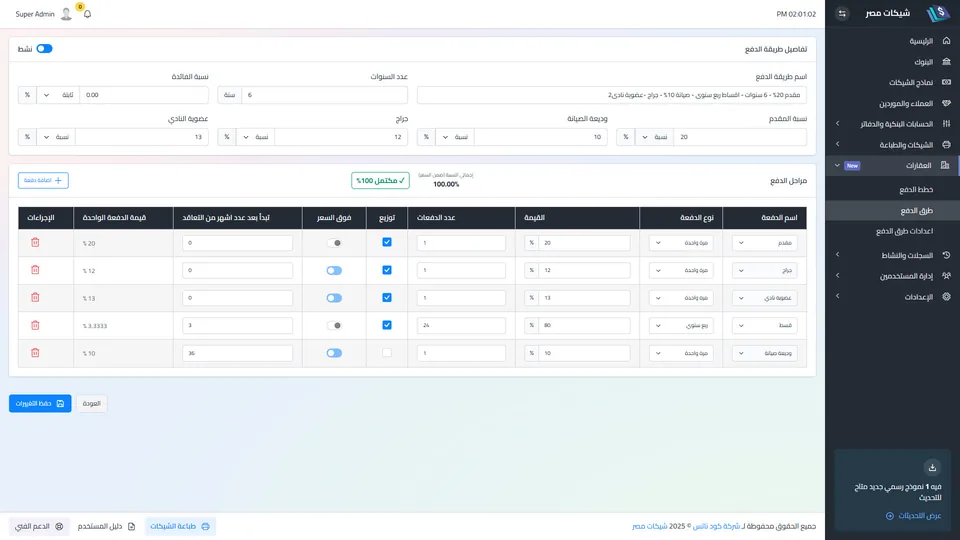This screenshot has width=960, height=540.
Task: Click the حفظ التغييرات save button
Action: point(40,403)
